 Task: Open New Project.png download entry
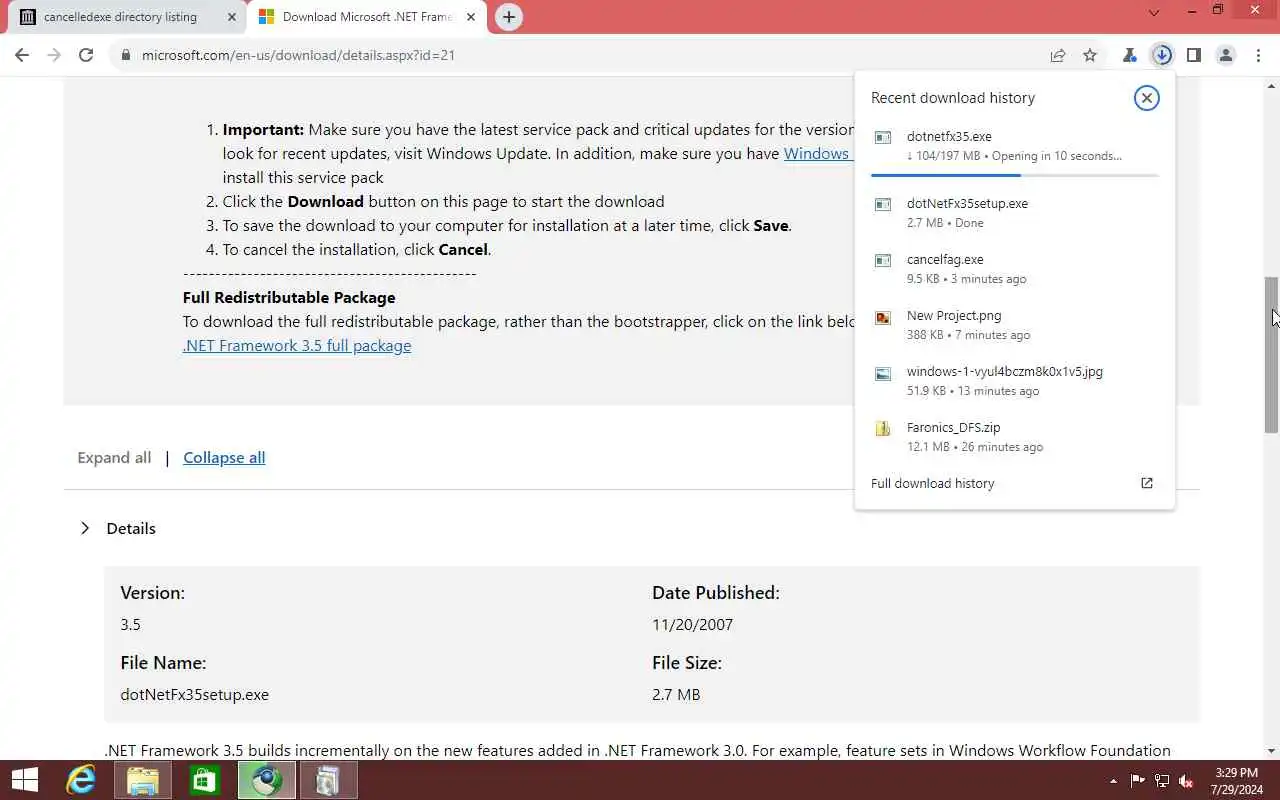pyautogui.click(x=1014, y=324)
